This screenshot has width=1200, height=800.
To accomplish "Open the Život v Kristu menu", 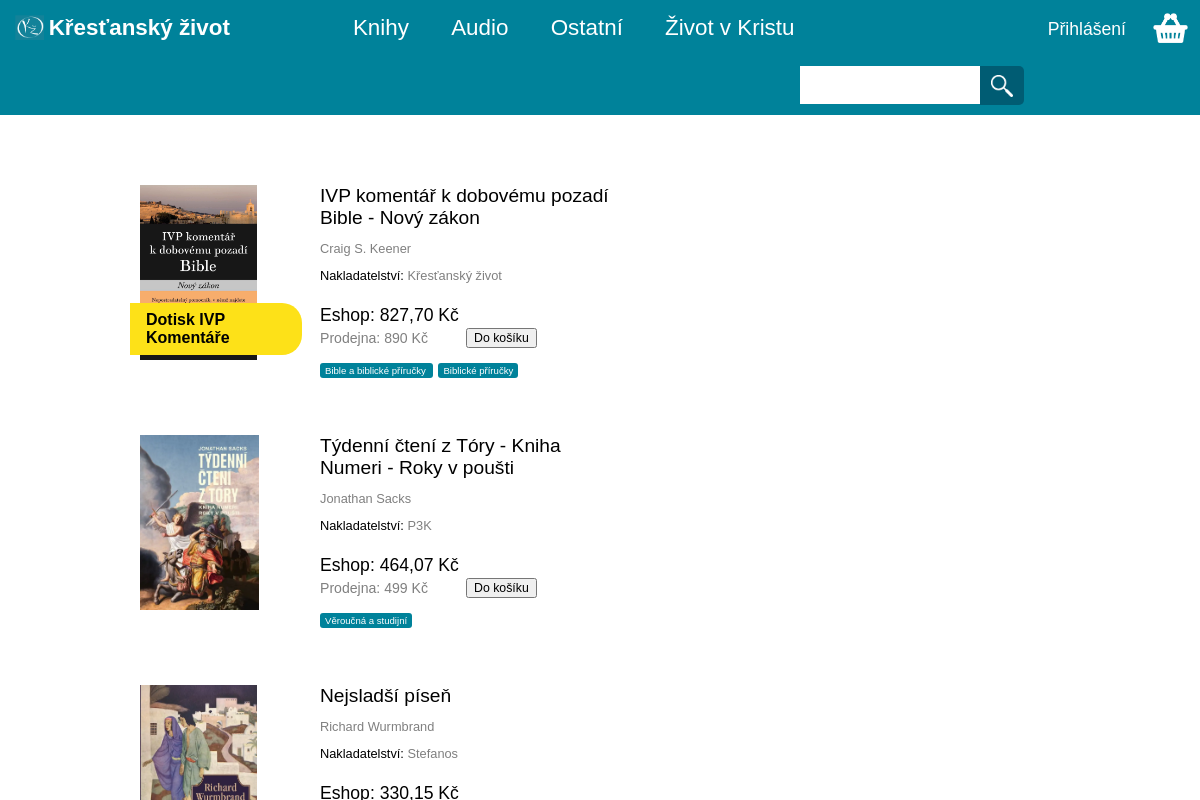I will pos(730,28).
